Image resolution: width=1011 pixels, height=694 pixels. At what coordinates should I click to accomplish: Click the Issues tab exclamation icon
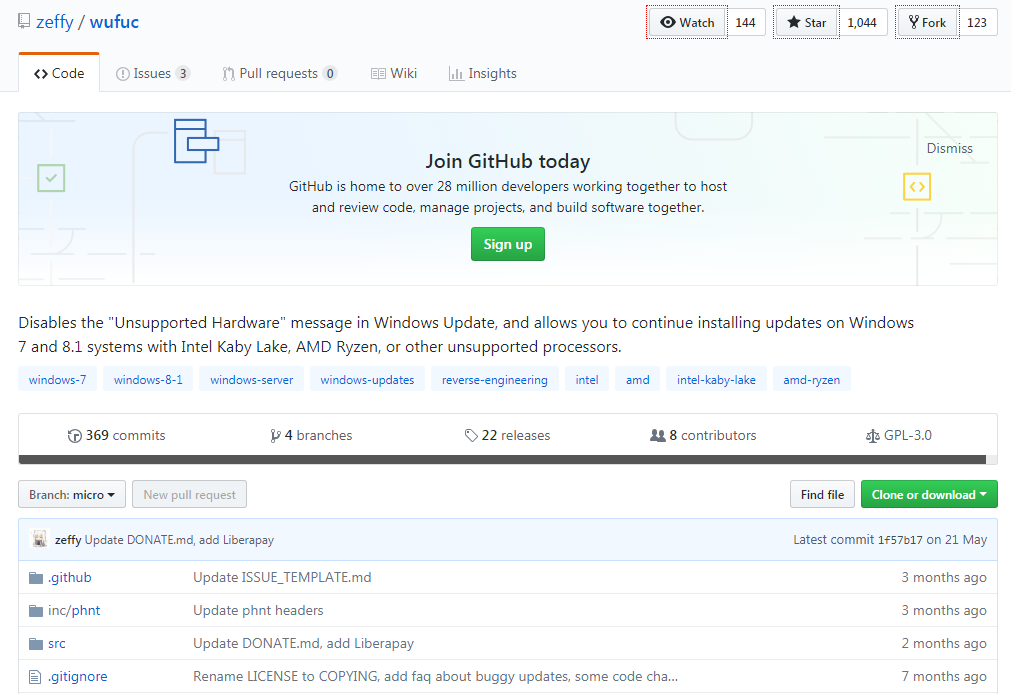point(123,74)
